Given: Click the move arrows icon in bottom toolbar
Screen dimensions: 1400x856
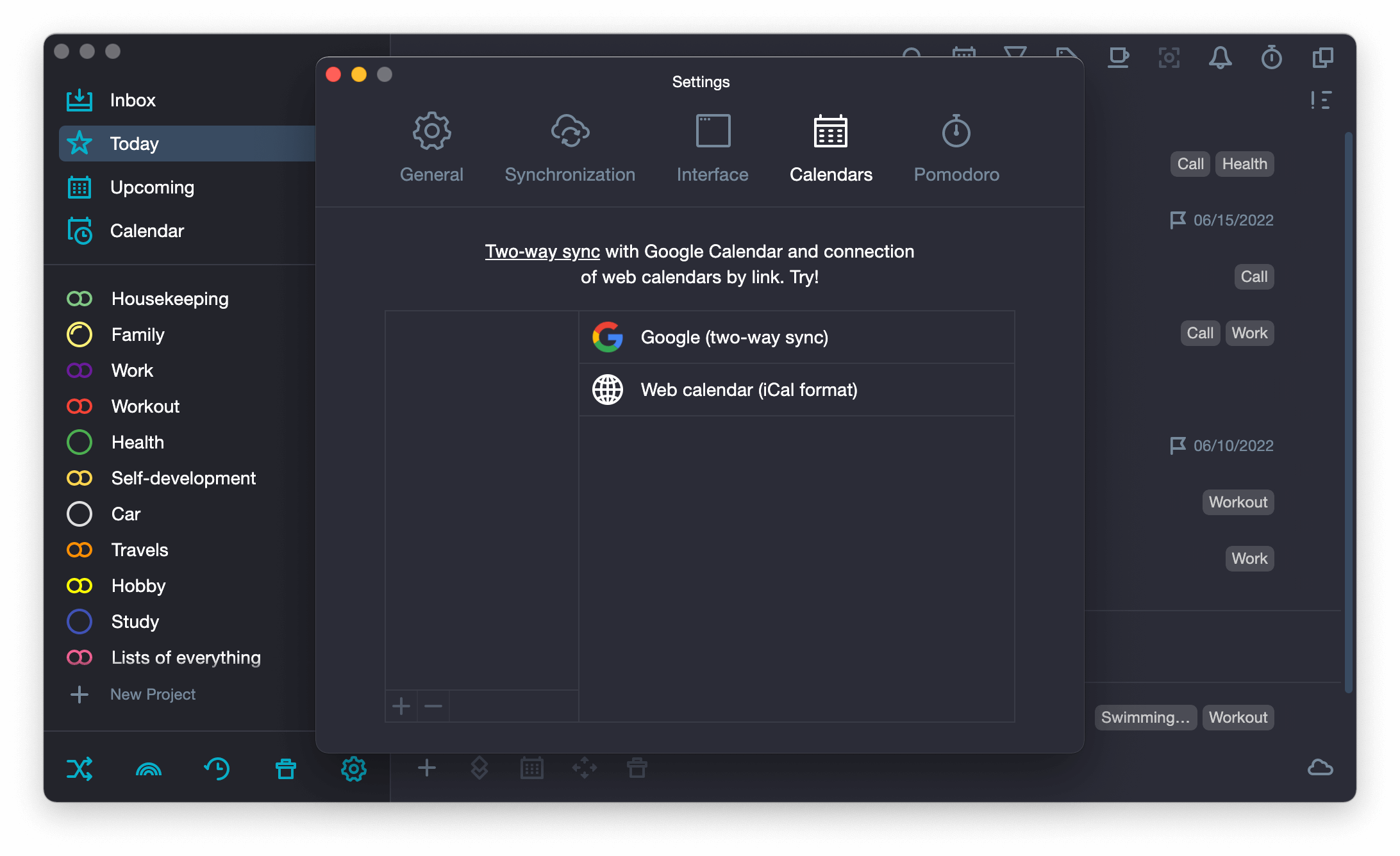Looking at the screenshot, I should (x=585, y=768).
